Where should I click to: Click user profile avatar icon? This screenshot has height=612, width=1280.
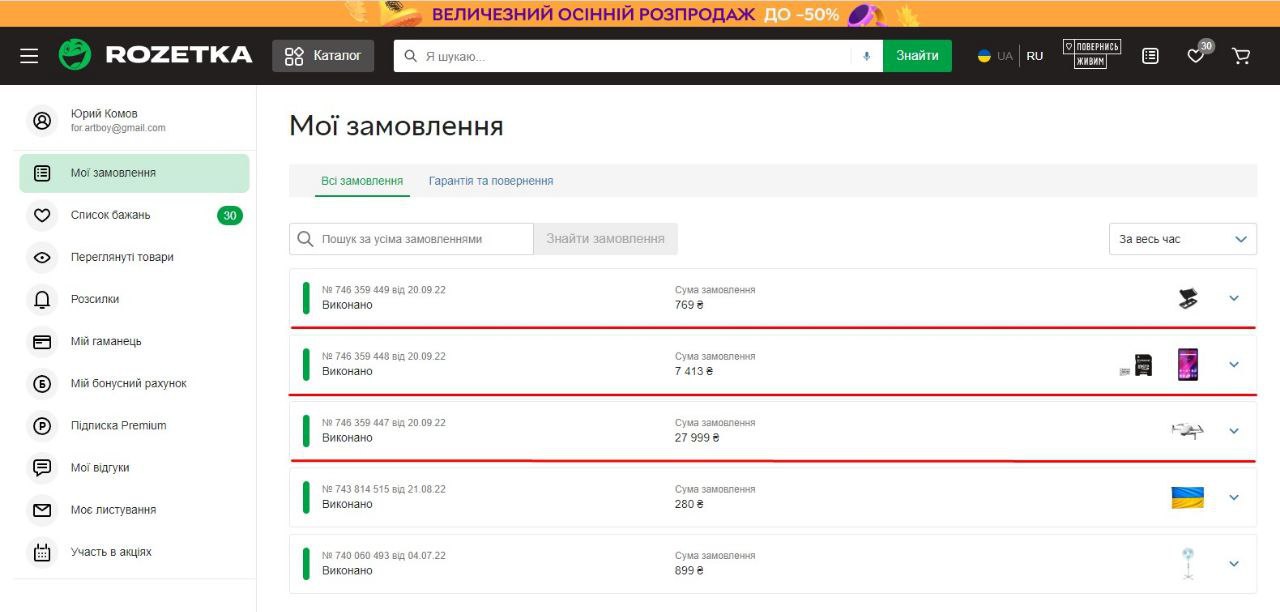pyautogui.click(x=42, y=121)
